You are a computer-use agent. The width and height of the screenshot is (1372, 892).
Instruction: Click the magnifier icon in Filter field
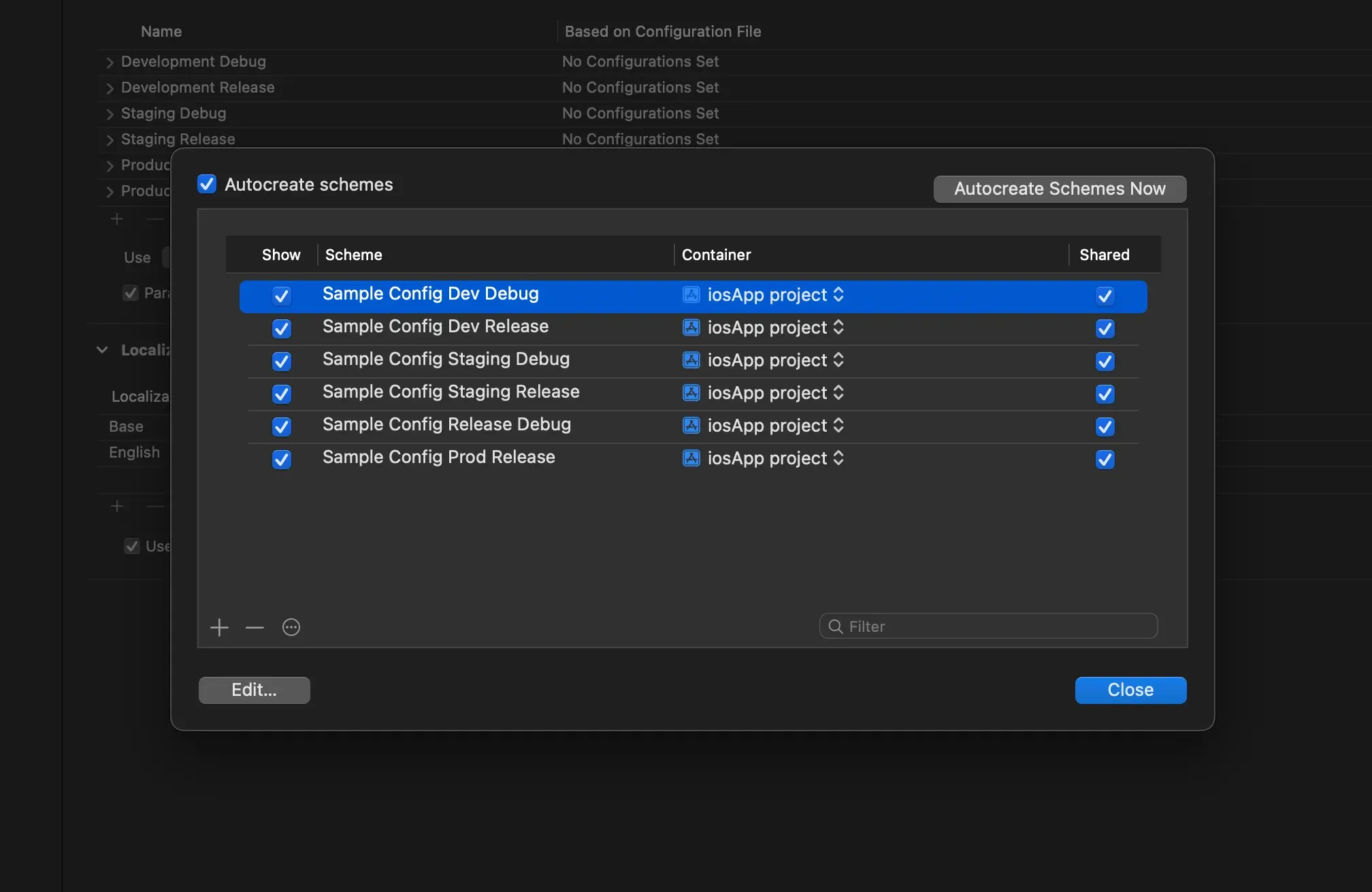click(836, 626)
